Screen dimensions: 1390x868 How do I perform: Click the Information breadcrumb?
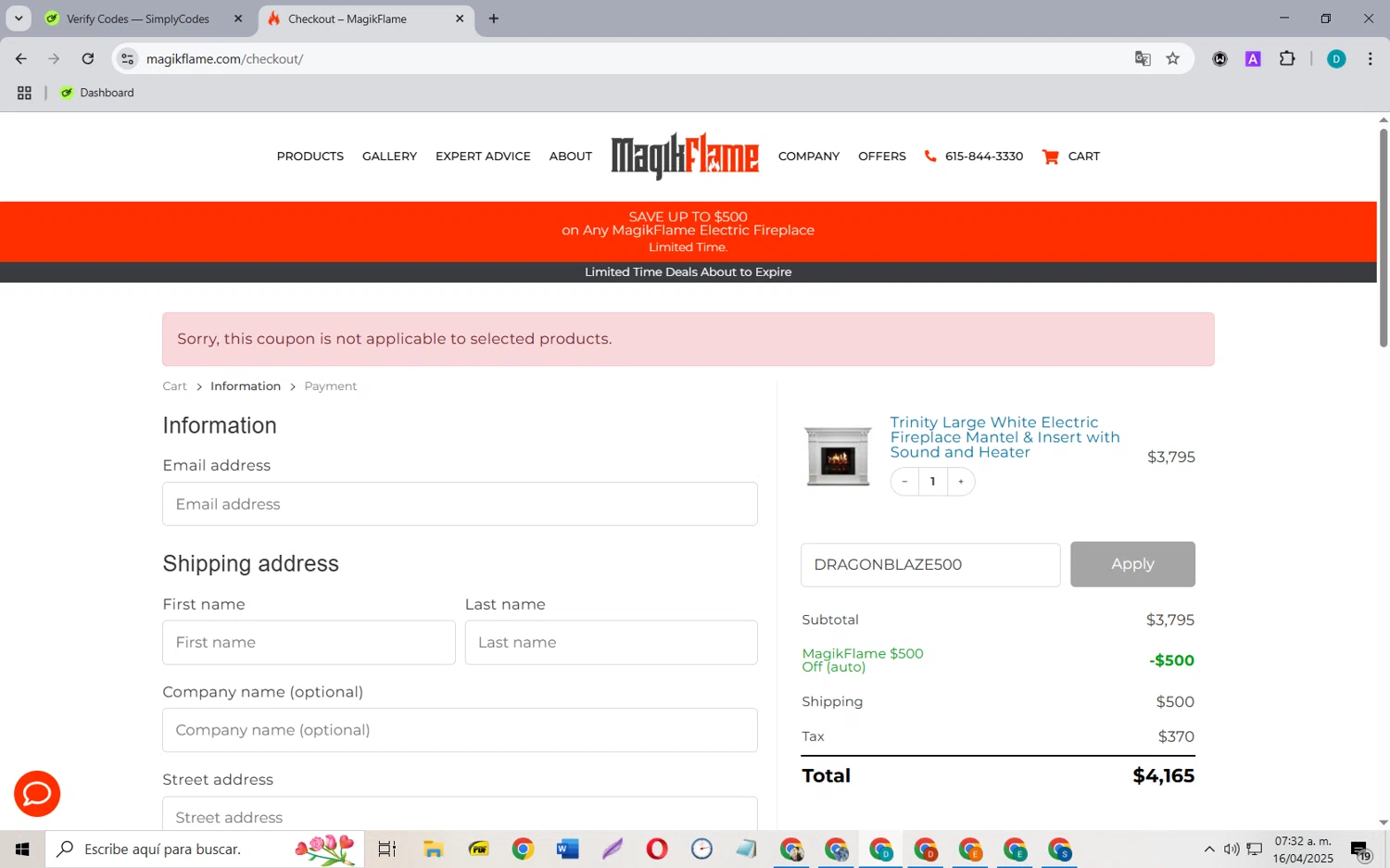pos(246,386)
